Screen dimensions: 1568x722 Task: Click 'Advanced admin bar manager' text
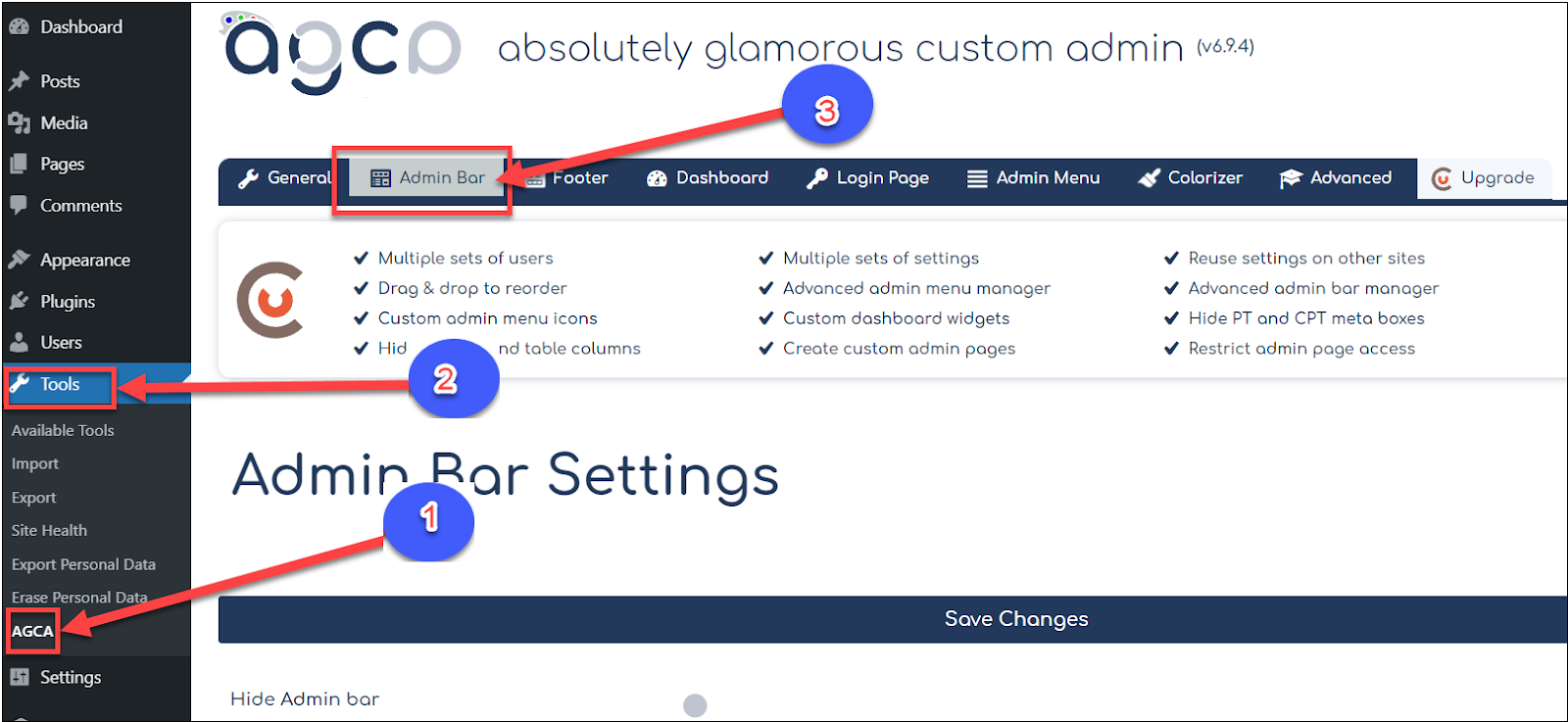coord(1313,288)
